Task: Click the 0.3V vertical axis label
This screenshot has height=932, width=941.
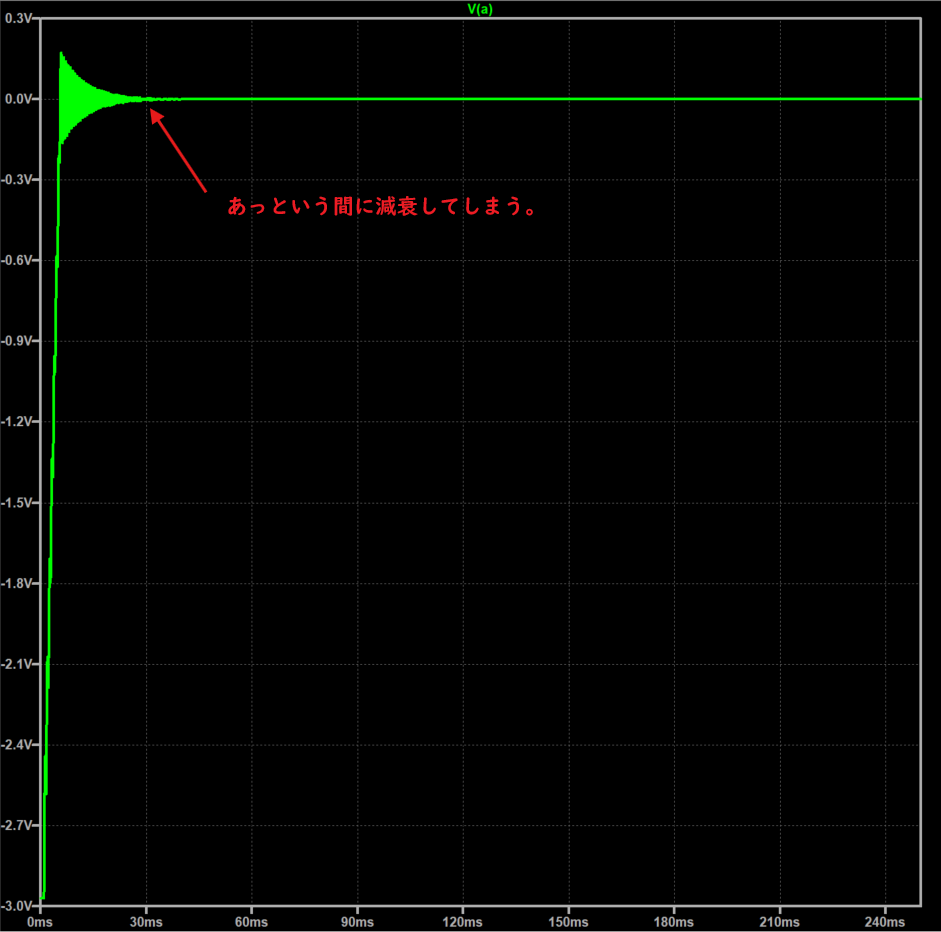Action: point(20,18)
